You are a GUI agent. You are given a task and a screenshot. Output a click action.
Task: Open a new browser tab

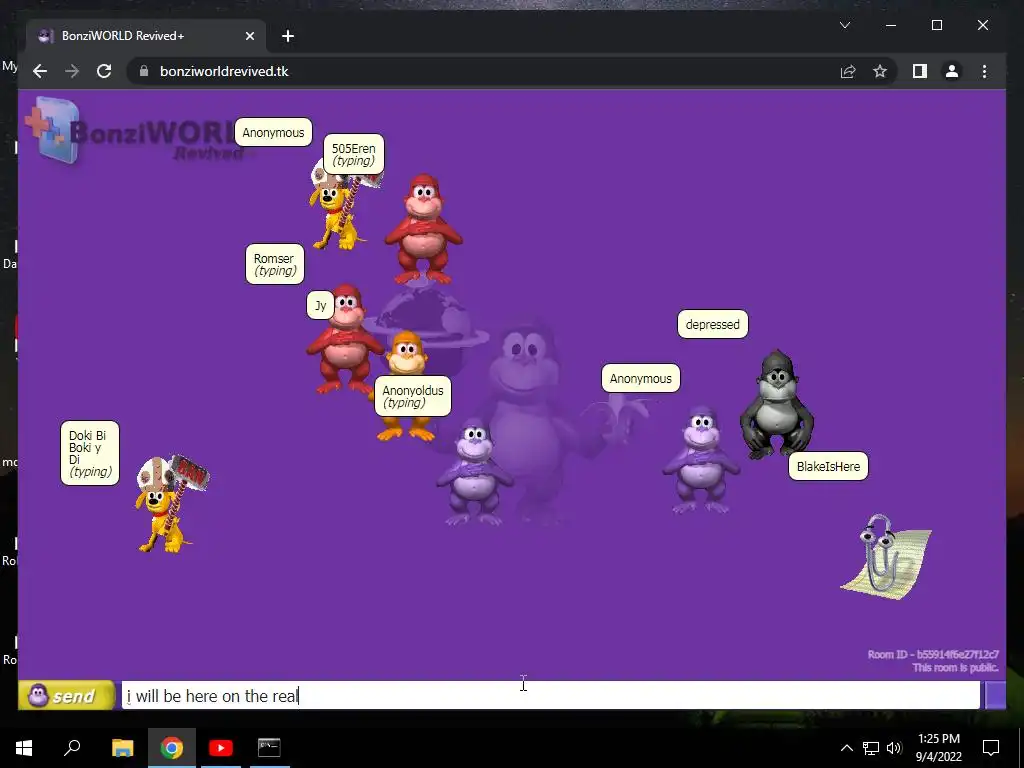coord(288,36)
